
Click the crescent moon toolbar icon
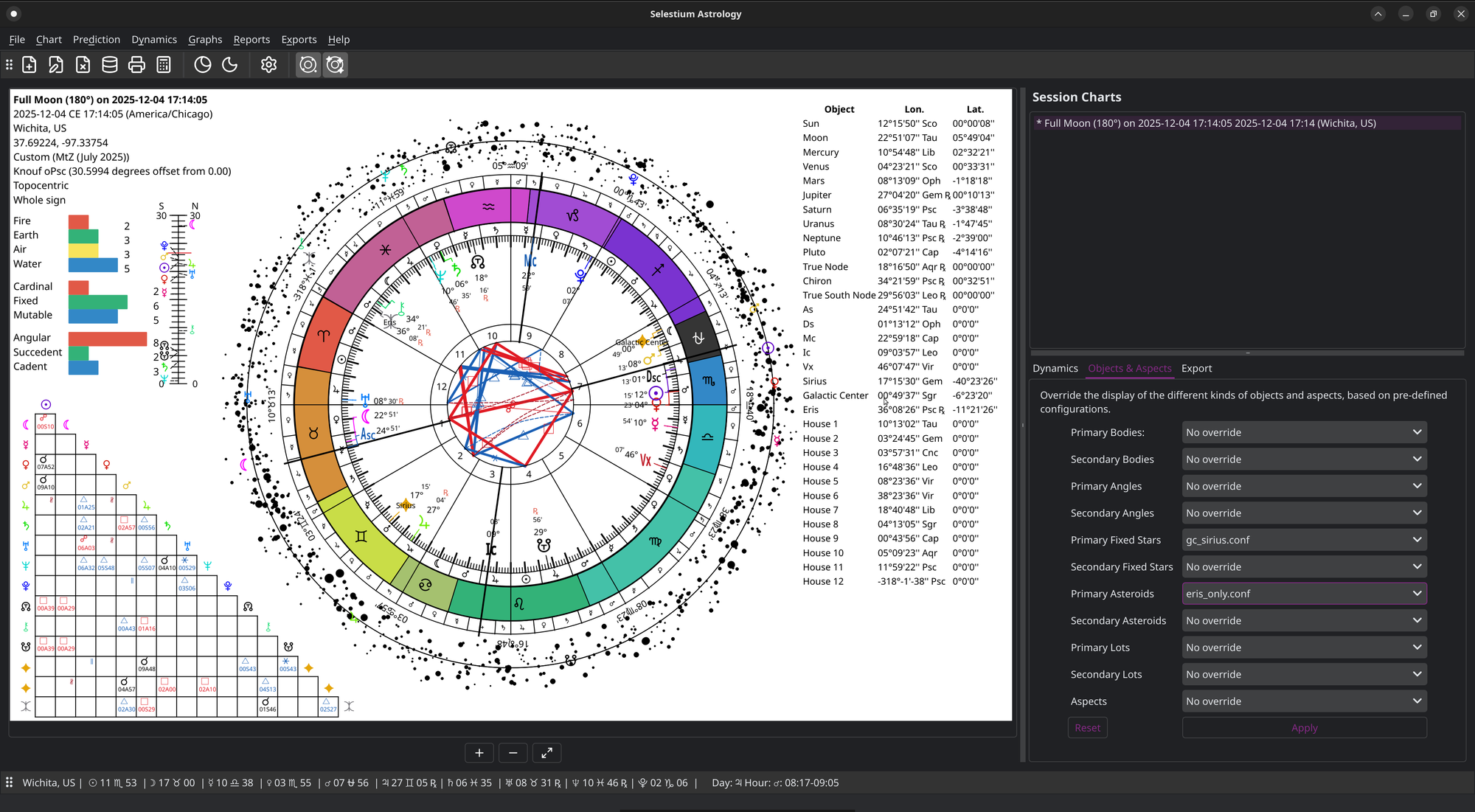(x=230, y=65)
